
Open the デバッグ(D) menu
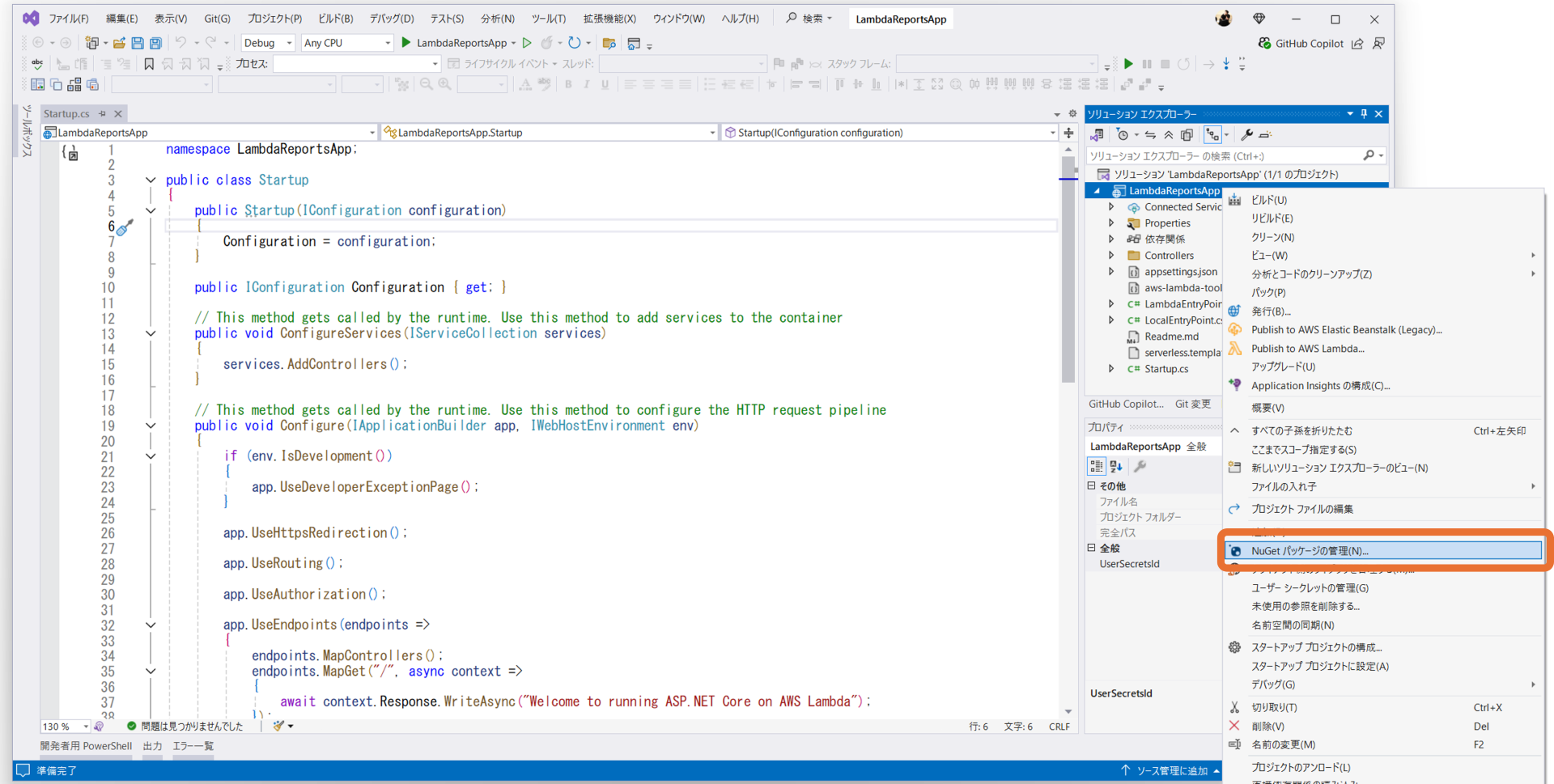[x=392, y=19]
